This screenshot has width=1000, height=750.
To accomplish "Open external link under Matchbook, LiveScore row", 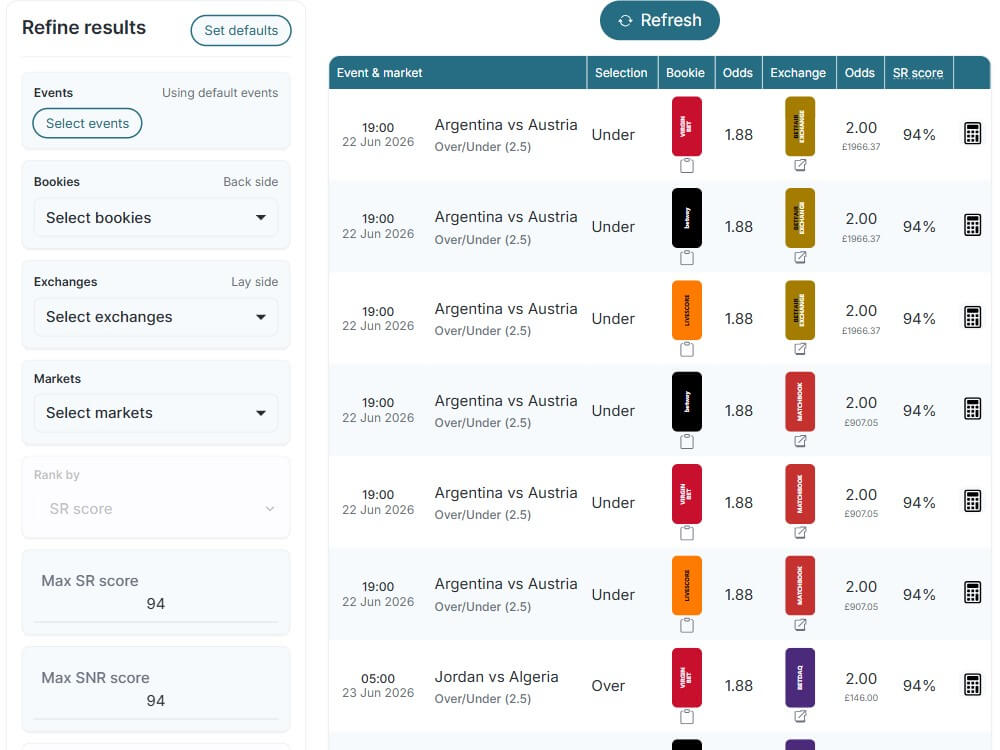I will 800,624.
